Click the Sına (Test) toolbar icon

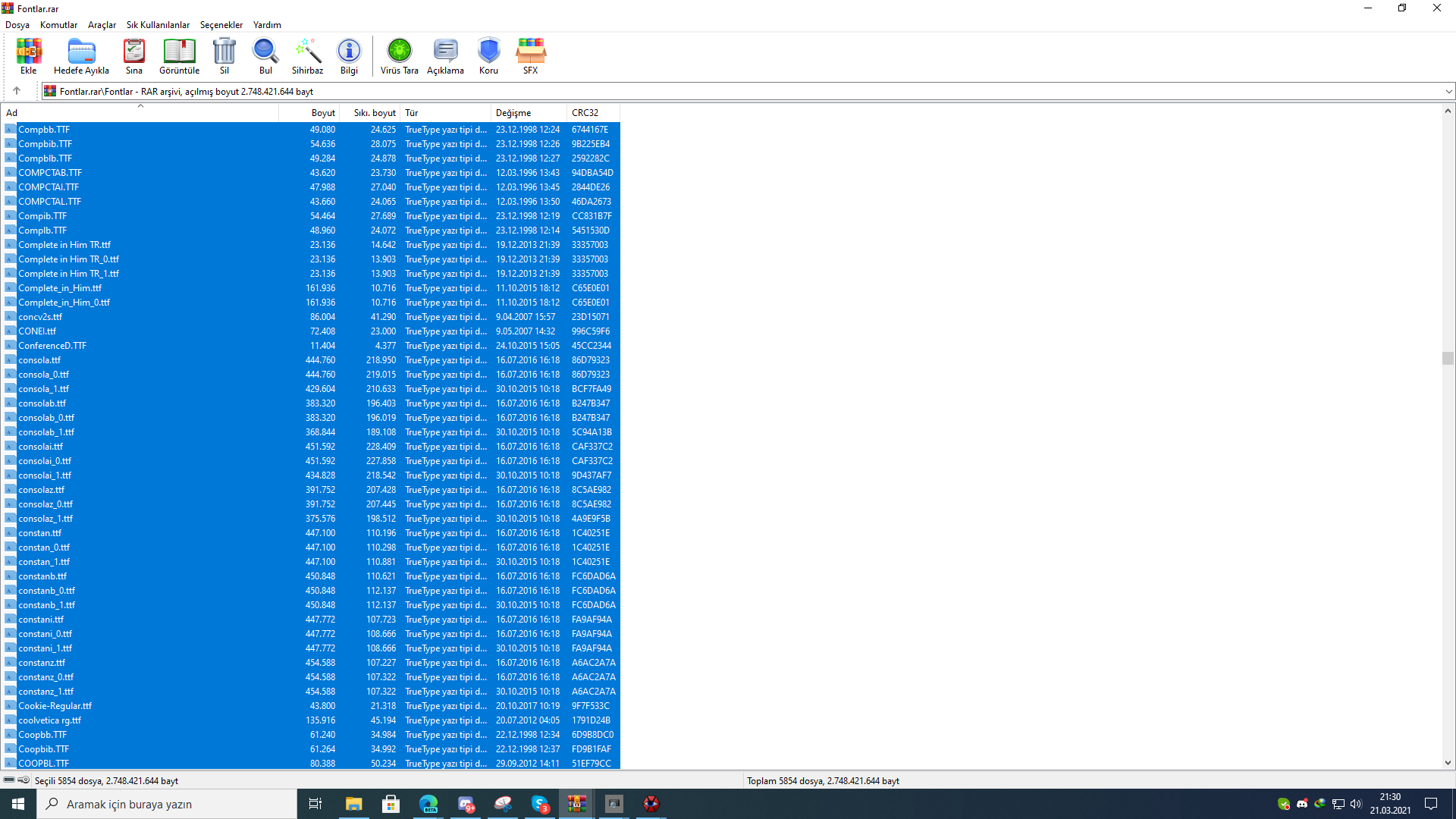134,56
